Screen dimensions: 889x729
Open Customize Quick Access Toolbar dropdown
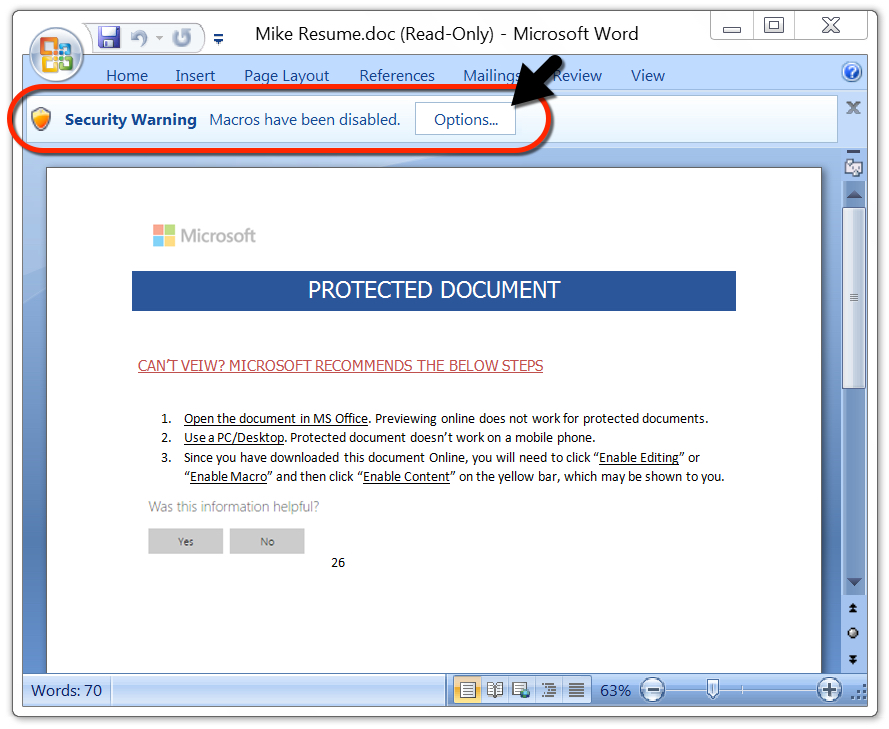(x=218, y=39)
